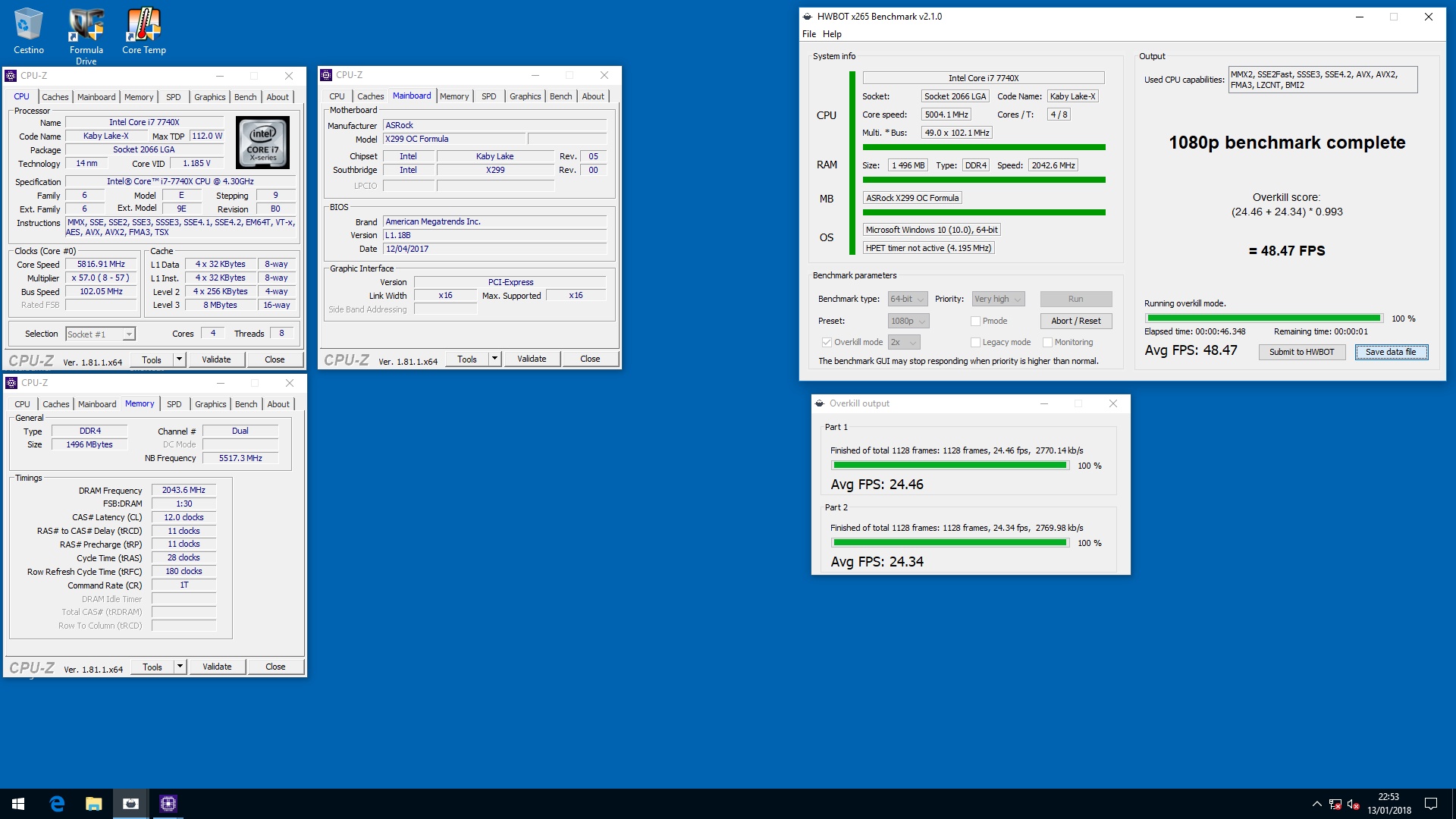Viewport: 1456px width, 819px height.
Task: Open the About tab in CPU-Z CPU window
Action: [x=278, y=97]
